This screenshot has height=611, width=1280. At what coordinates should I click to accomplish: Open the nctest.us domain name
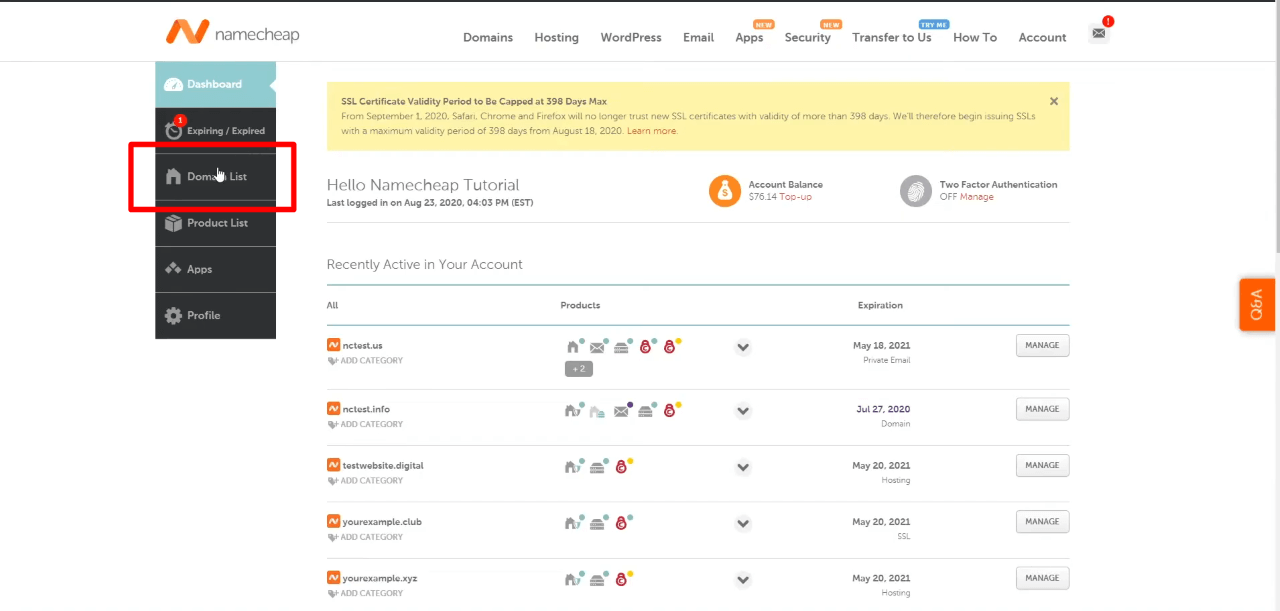(362, 345)
